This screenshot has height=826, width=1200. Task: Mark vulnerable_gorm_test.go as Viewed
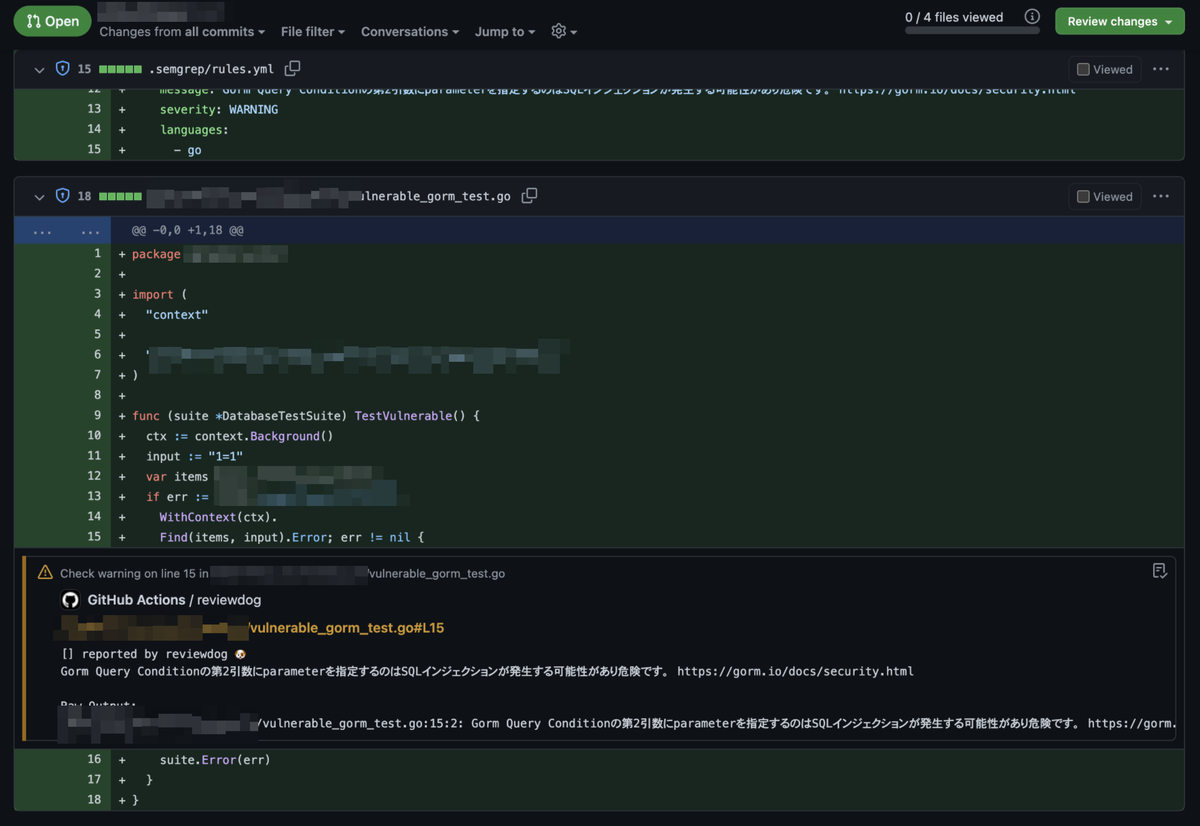click(1105, 196)
